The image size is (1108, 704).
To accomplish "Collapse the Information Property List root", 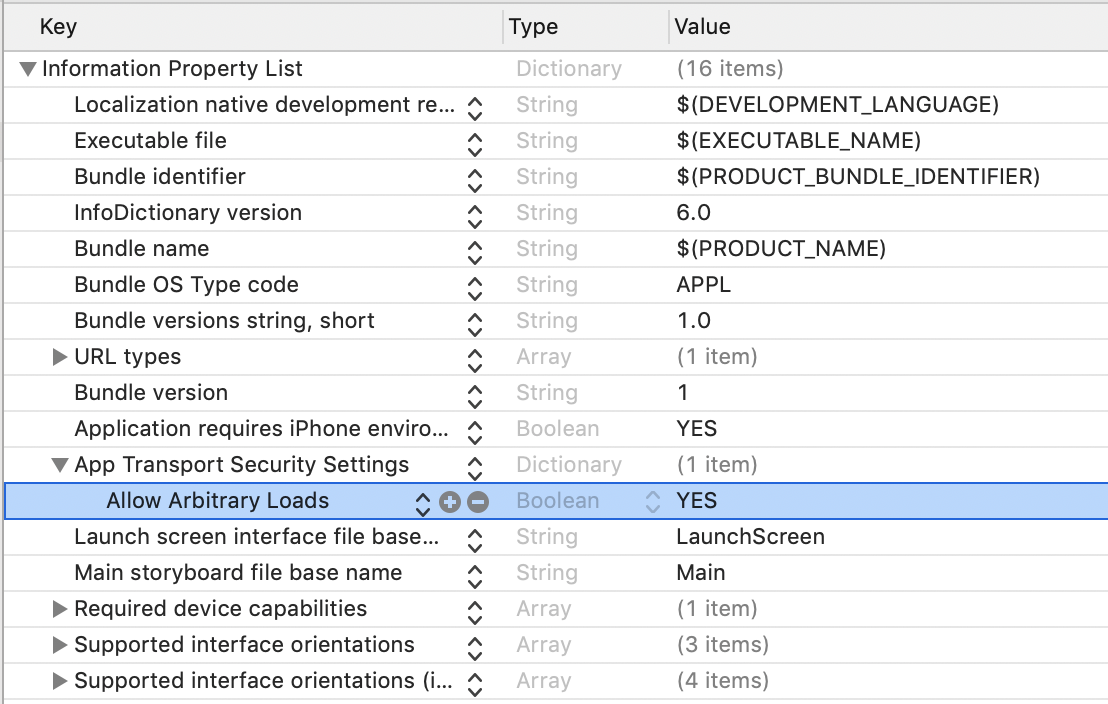I will (x=28, y=69).
